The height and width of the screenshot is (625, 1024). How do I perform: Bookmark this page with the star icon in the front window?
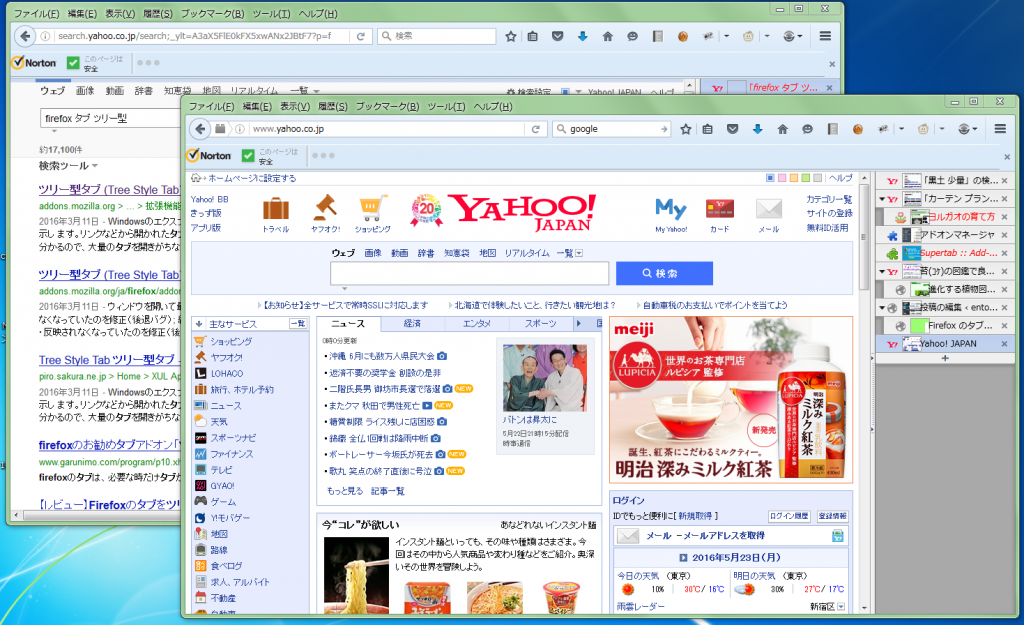[x=686, y=129]
